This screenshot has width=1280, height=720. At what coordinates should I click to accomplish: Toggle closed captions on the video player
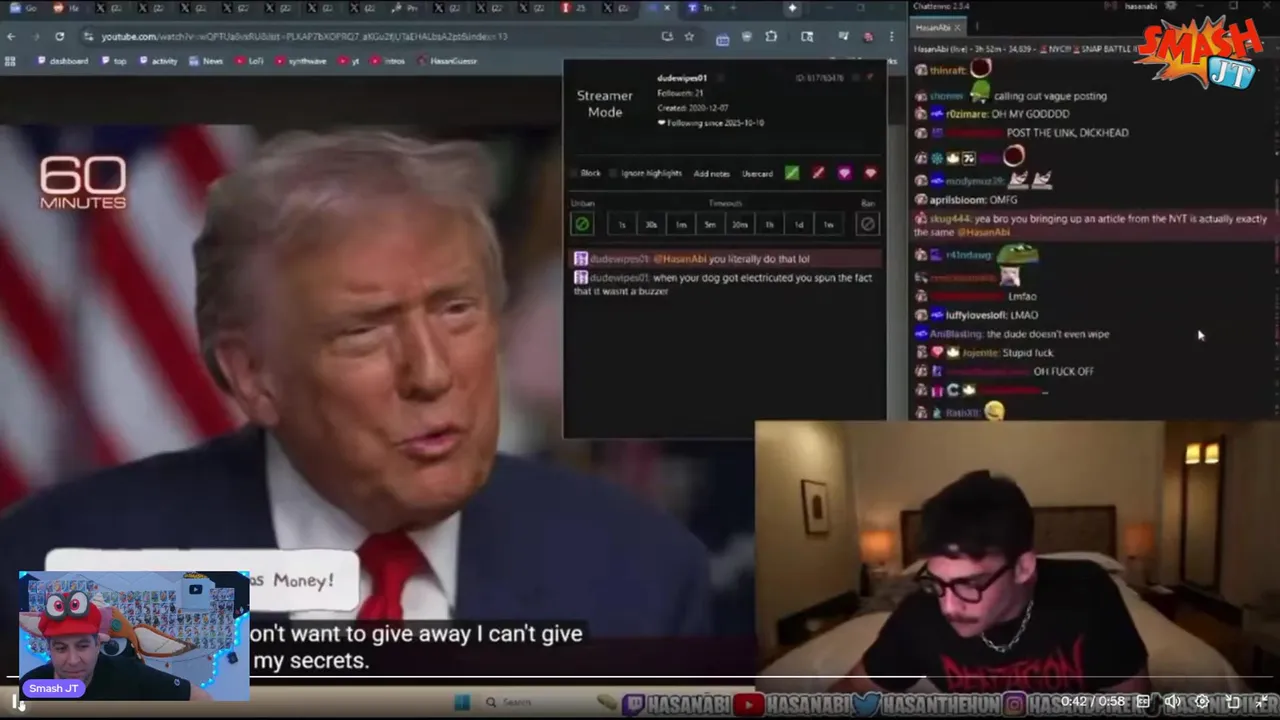point(1143,702)
